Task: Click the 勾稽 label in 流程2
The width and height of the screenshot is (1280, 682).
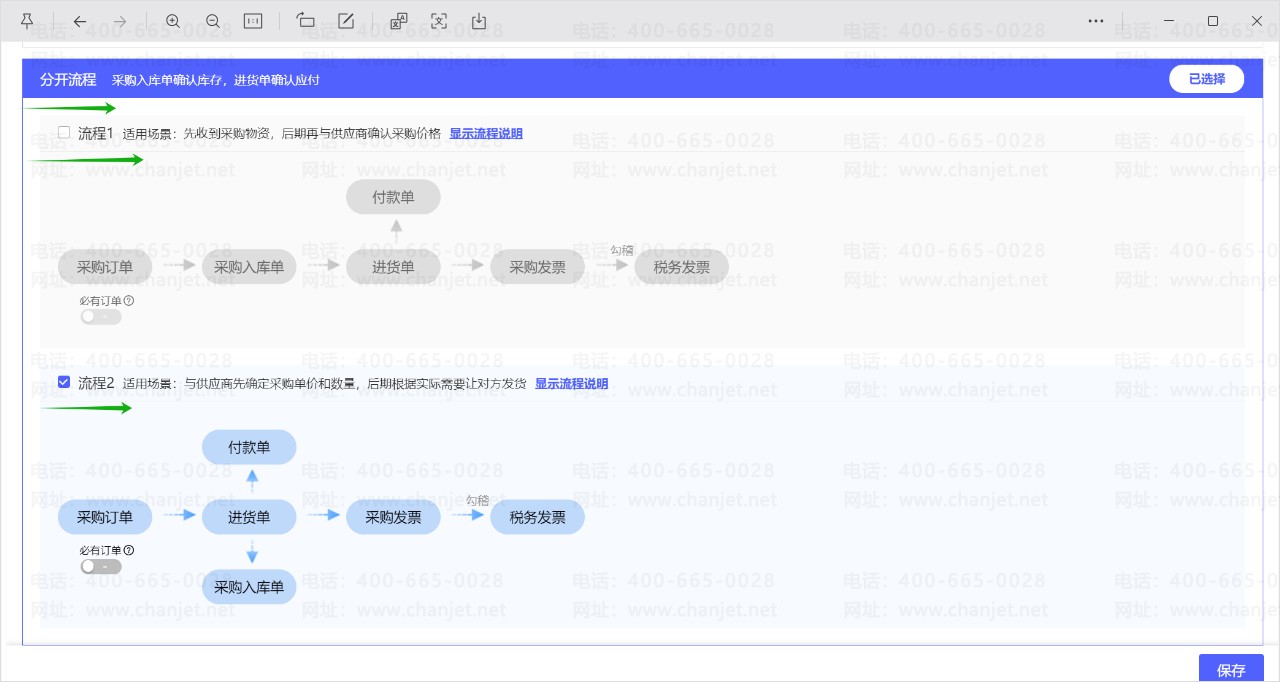Action: pos(478,500)
